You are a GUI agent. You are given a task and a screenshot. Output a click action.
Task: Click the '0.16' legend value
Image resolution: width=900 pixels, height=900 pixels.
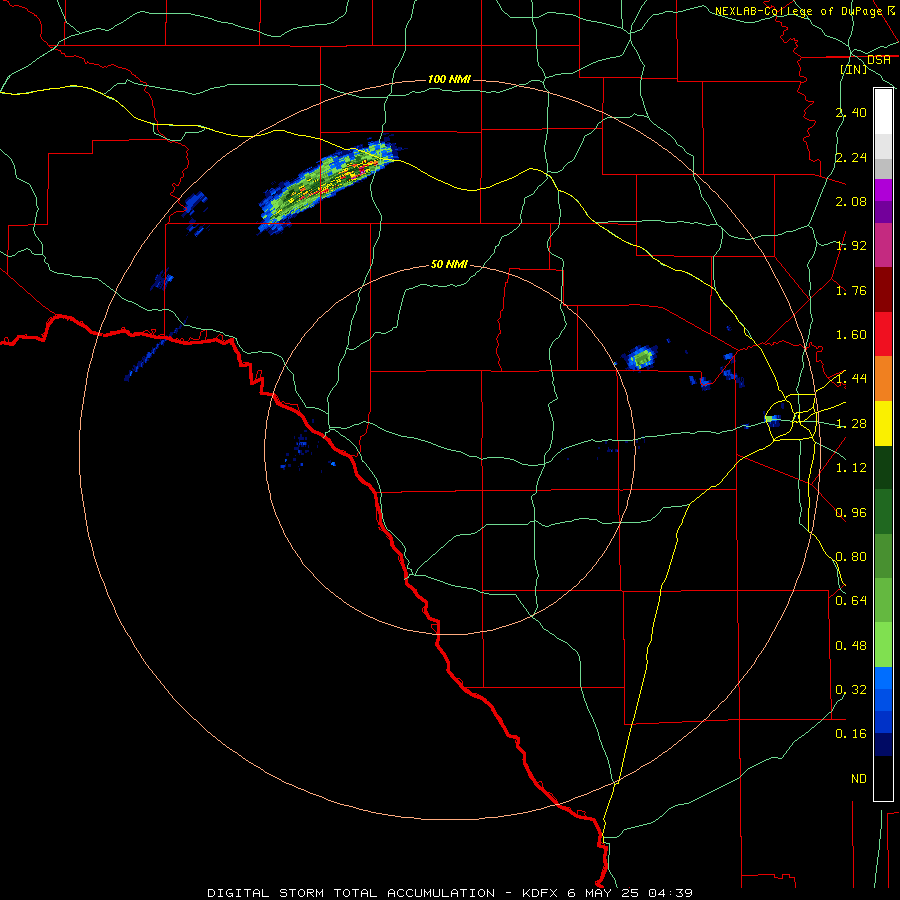tap(851, 734)
